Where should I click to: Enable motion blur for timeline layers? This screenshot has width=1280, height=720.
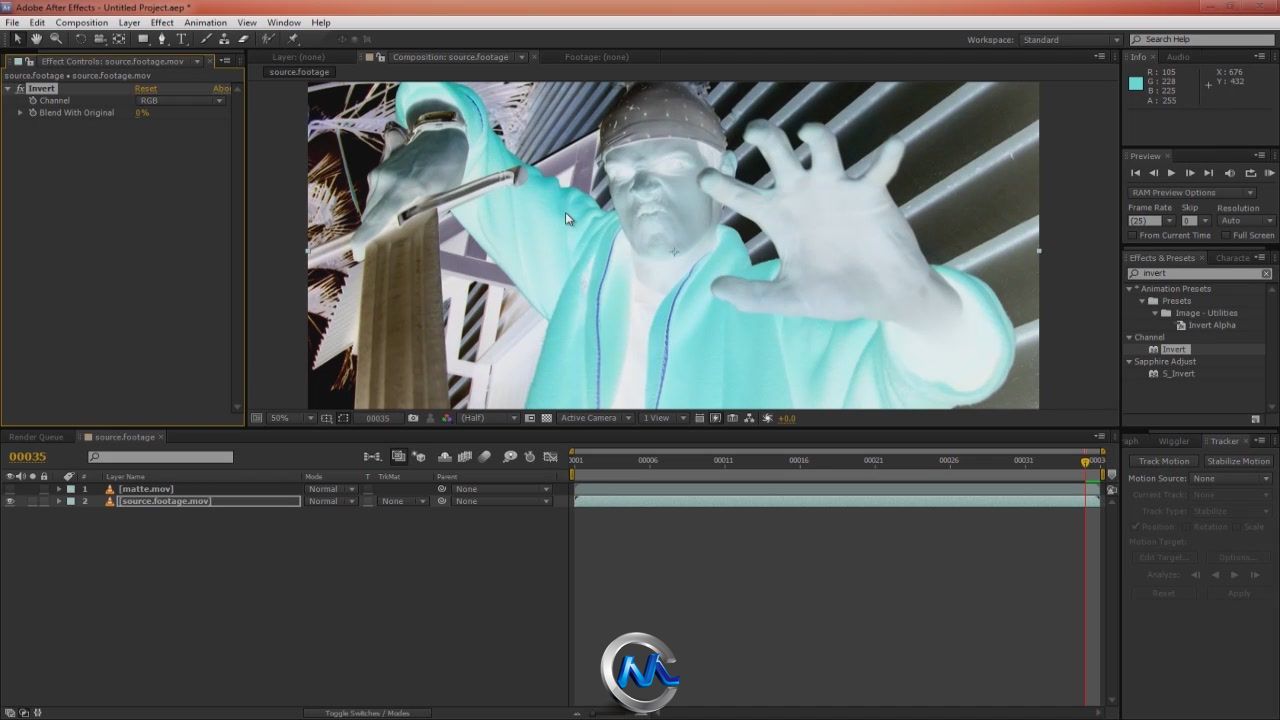pos(485,457)
